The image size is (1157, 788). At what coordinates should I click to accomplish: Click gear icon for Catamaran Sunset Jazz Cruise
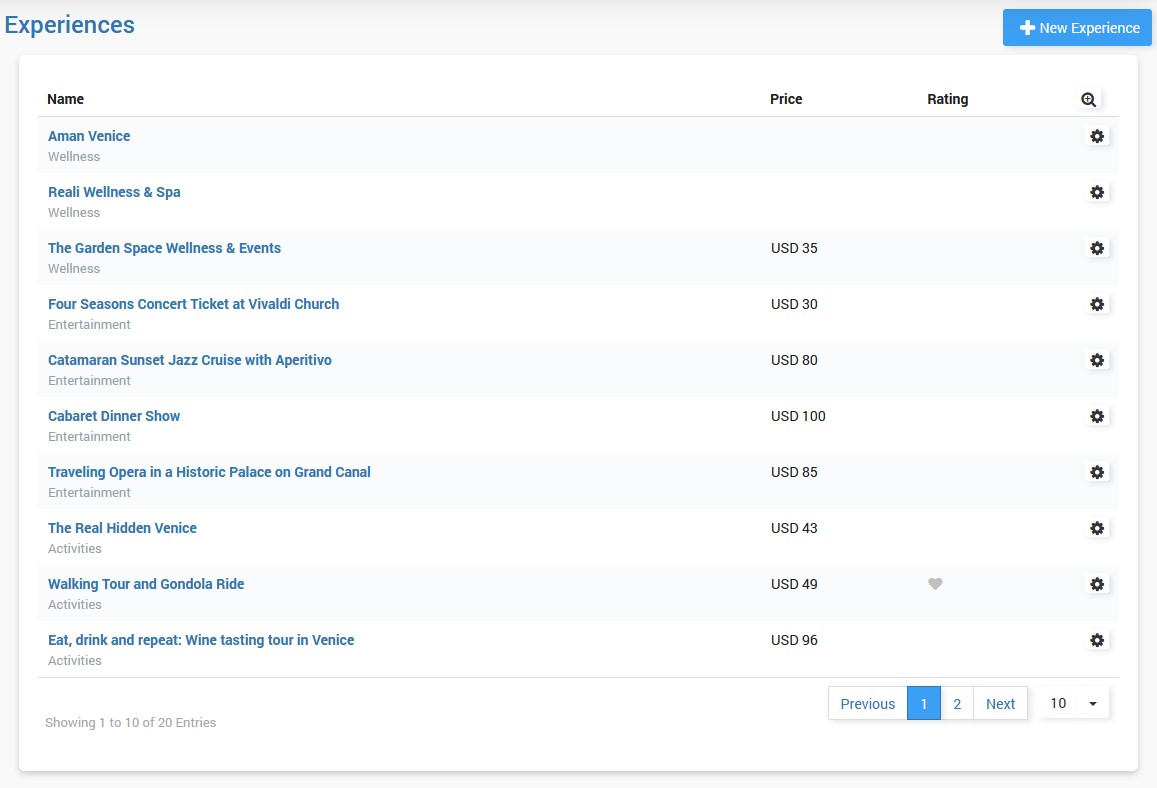(1097, 360)
